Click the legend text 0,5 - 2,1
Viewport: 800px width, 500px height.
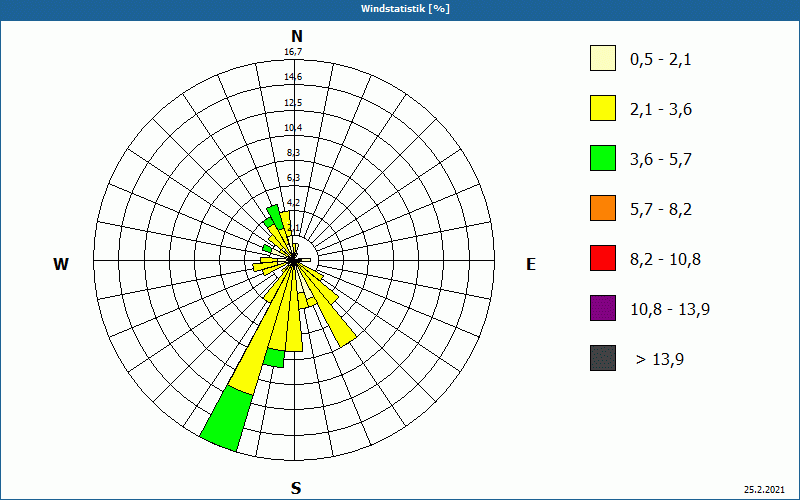click(x=661, y=60)
